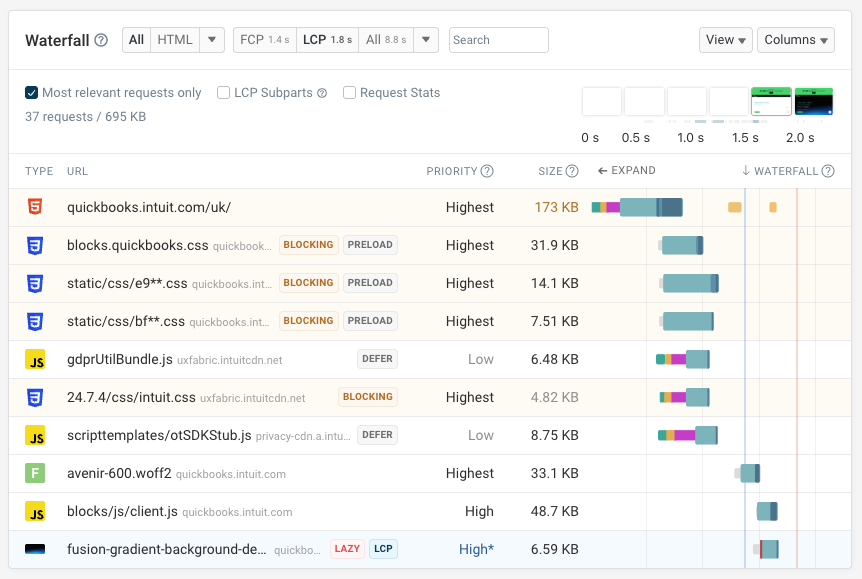The height and width of the screenshot is (579, 862).
Task: Open the help tooltip beside Waterfall heading
Action: coord(100,40)
